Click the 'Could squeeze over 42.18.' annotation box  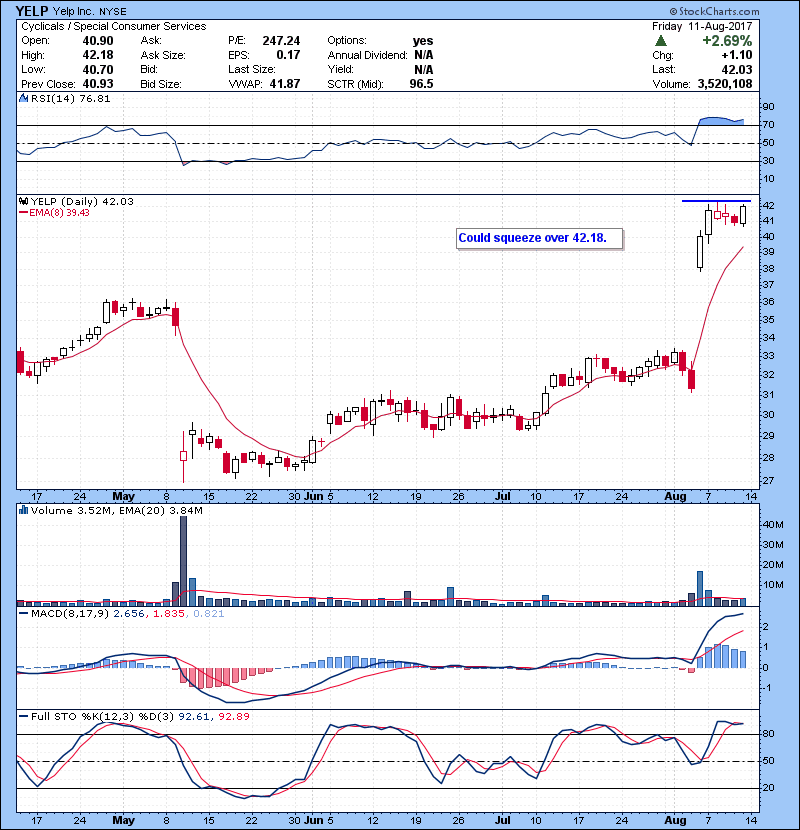point(539,238)
